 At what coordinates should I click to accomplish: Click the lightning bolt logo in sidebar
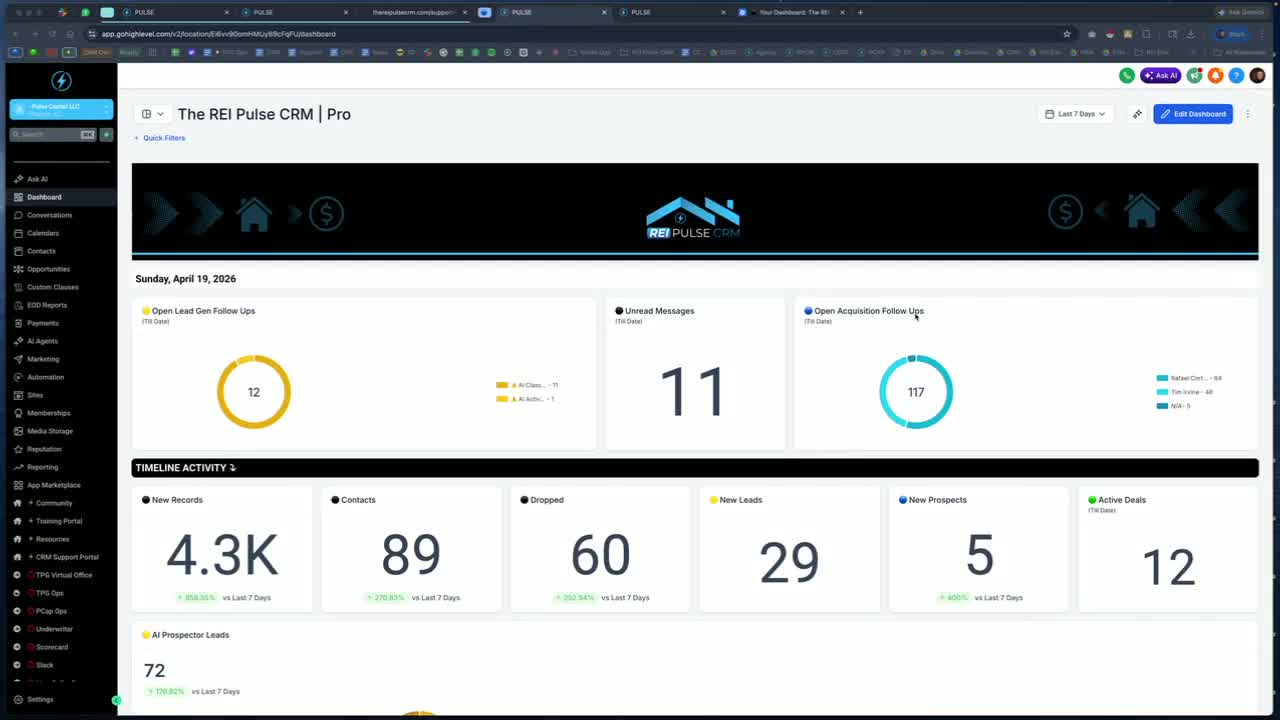pyautogui.click(x=61, y=81)
